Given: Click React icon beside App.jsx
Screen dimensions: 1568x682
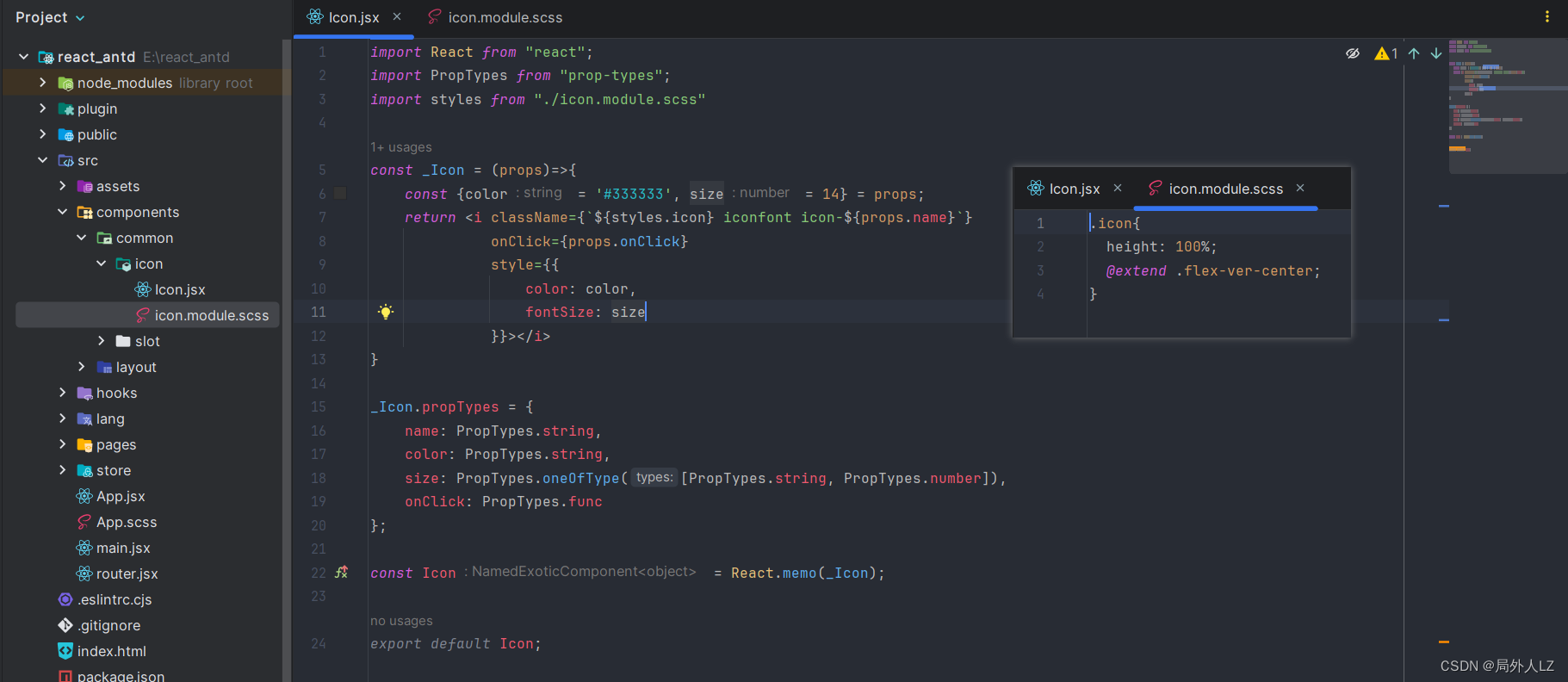Looking at the screenshot, I should [x=84, y=496].
